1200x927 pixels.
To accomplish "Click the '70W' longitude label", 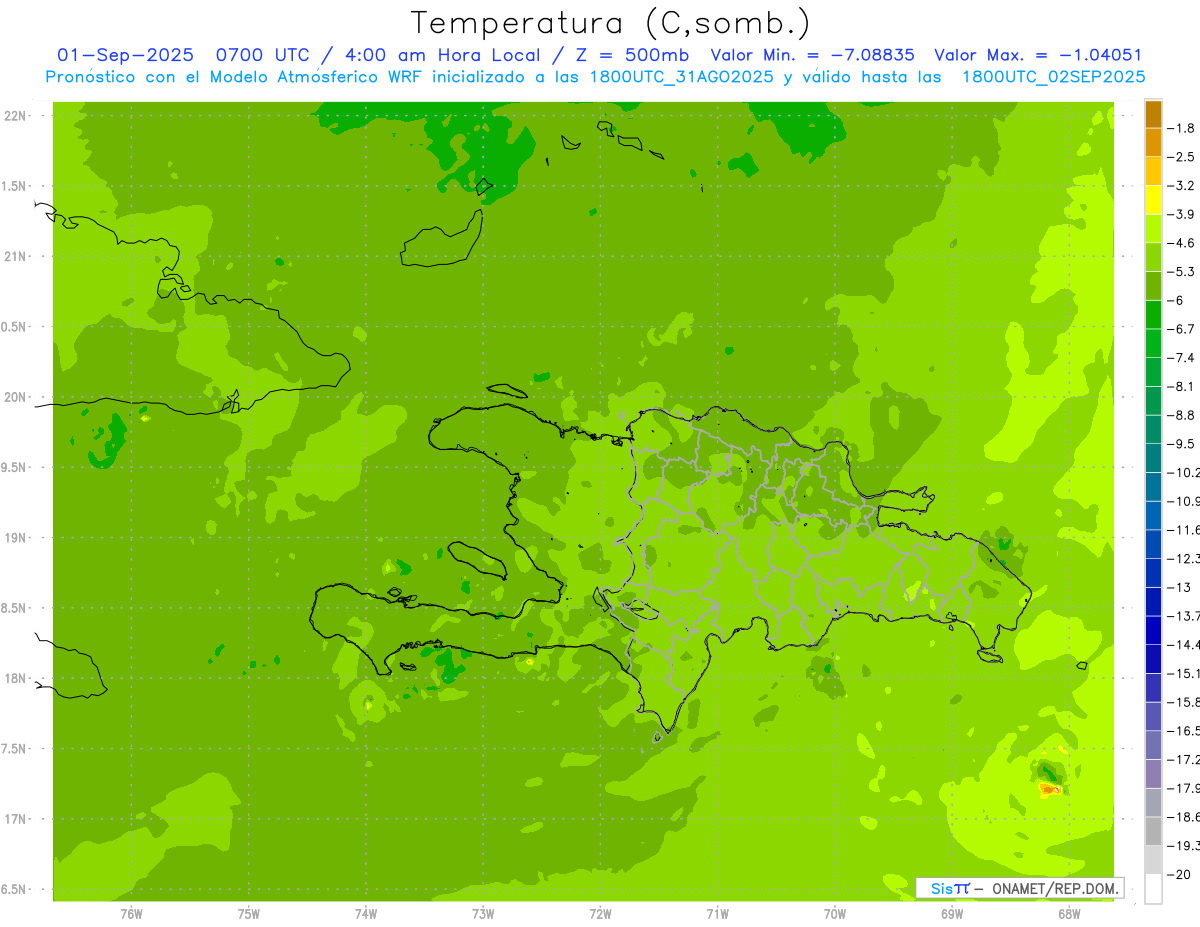I will [834, 914].
